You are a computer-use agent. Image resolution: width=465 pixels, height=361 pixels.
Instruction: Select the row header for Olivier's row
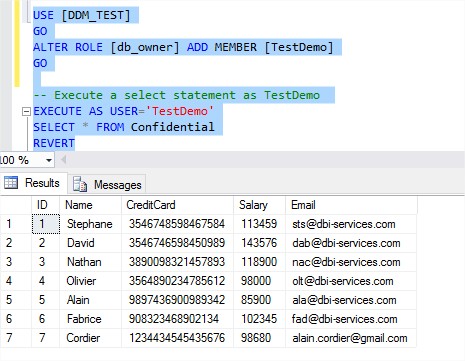(x=16, y=281)
